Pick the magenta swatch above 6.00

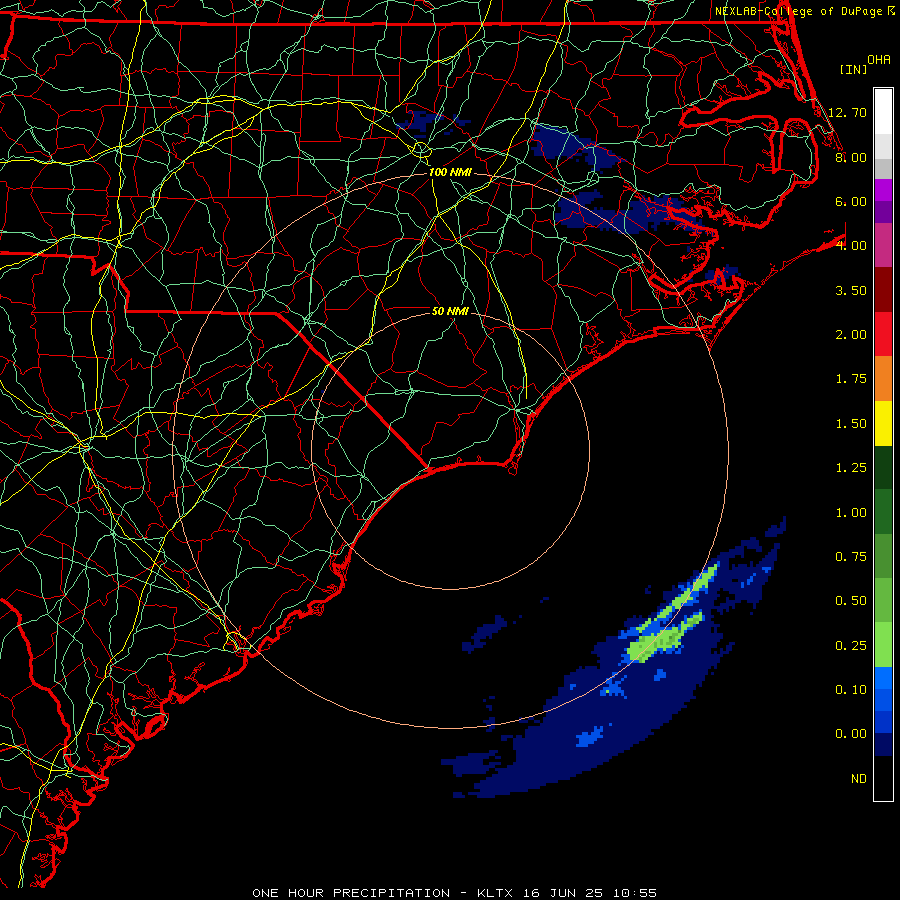883,190
